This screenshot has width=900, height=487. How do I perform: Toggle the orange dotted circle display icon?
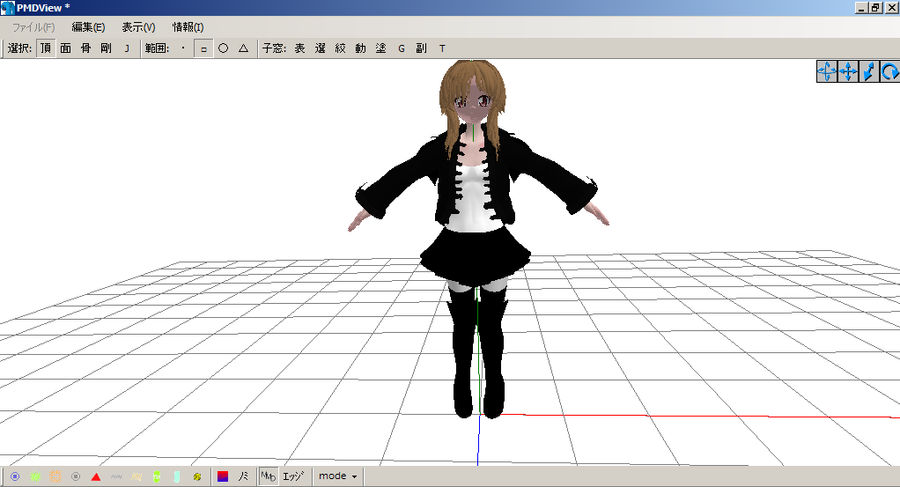click(55, 477)
